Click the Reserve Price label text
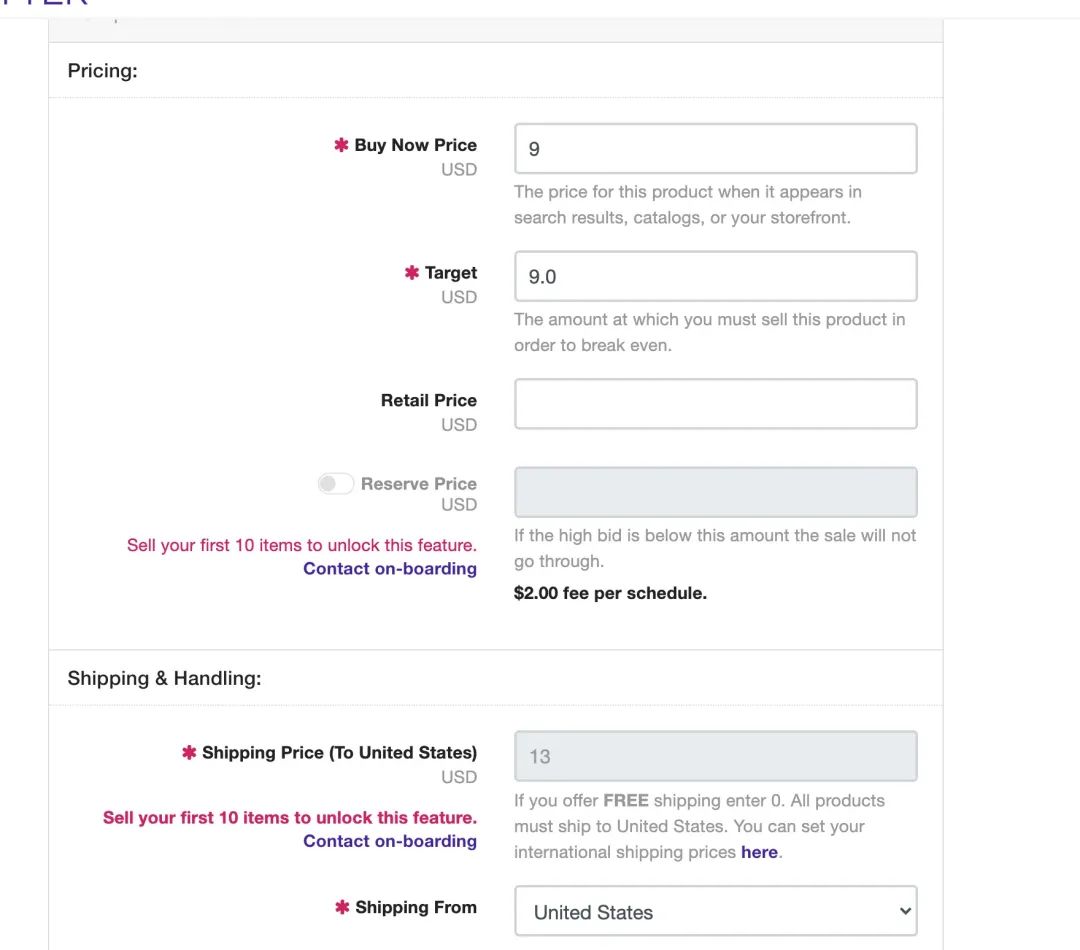Screen dimensions: 1080x950 418,484
